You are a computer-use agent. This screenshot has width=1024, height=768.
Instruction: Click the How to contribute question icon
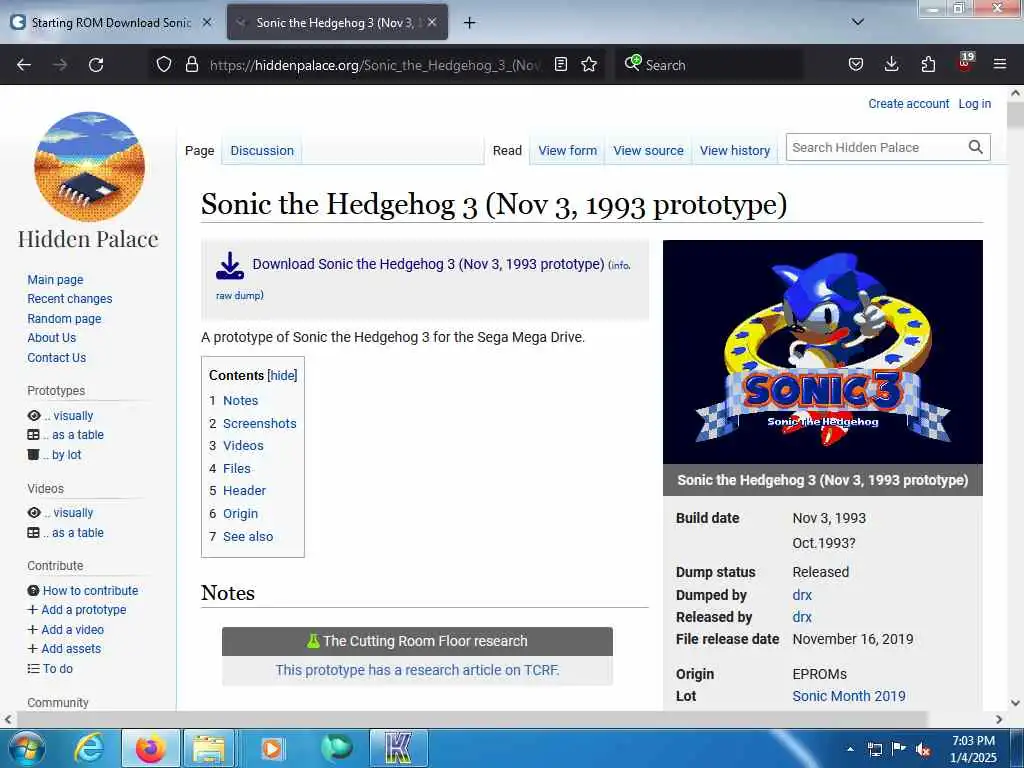tap(33, 590)
